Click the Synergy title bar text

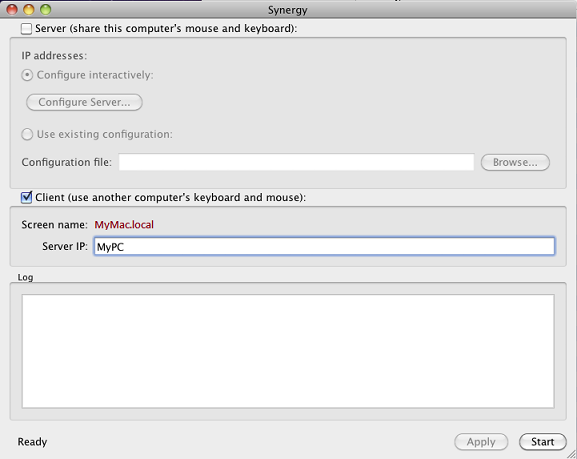click(x=287, y=10)
